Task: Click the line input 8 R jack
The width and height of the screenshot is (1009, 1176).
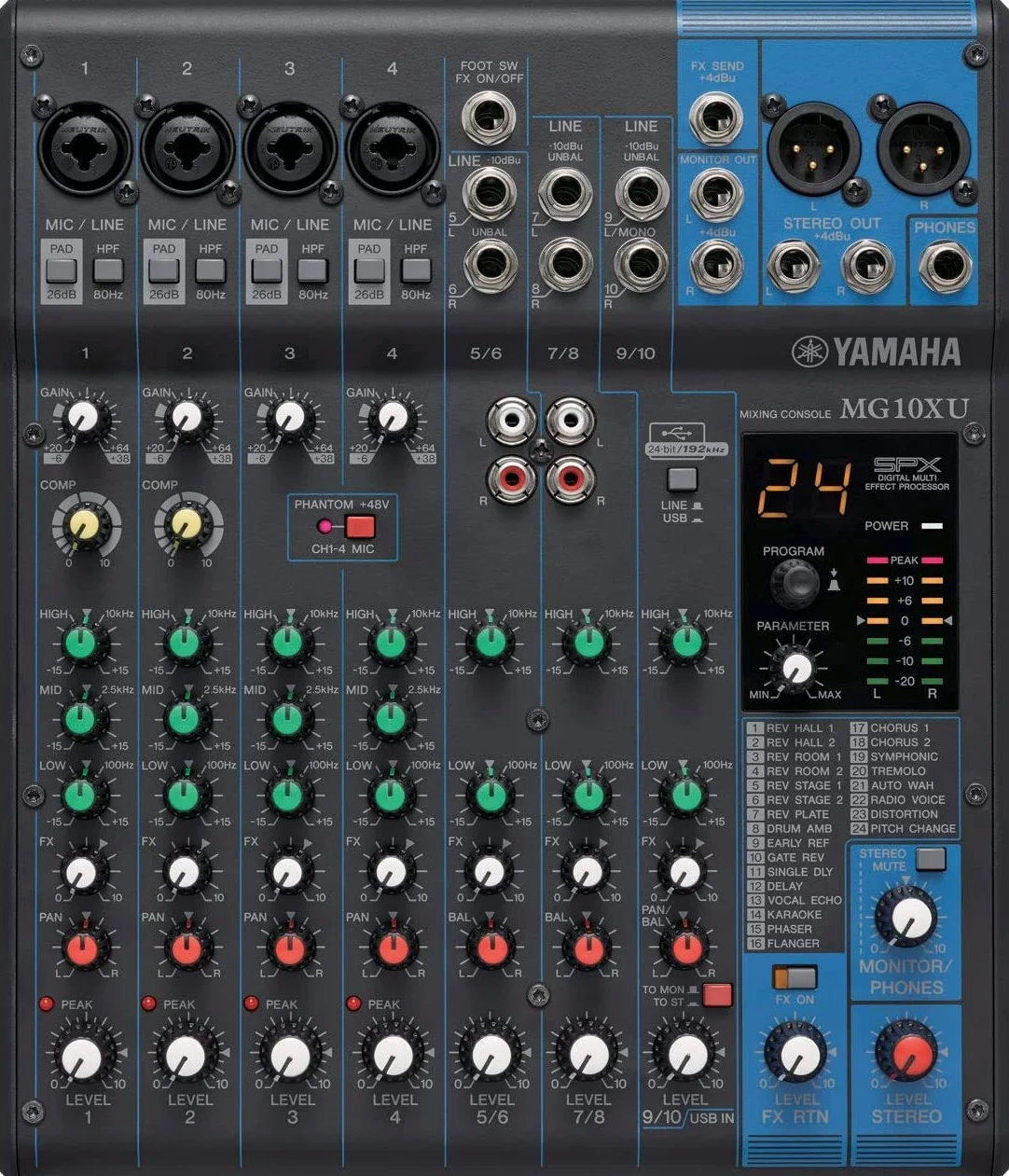Action: [x=565, y=264]
